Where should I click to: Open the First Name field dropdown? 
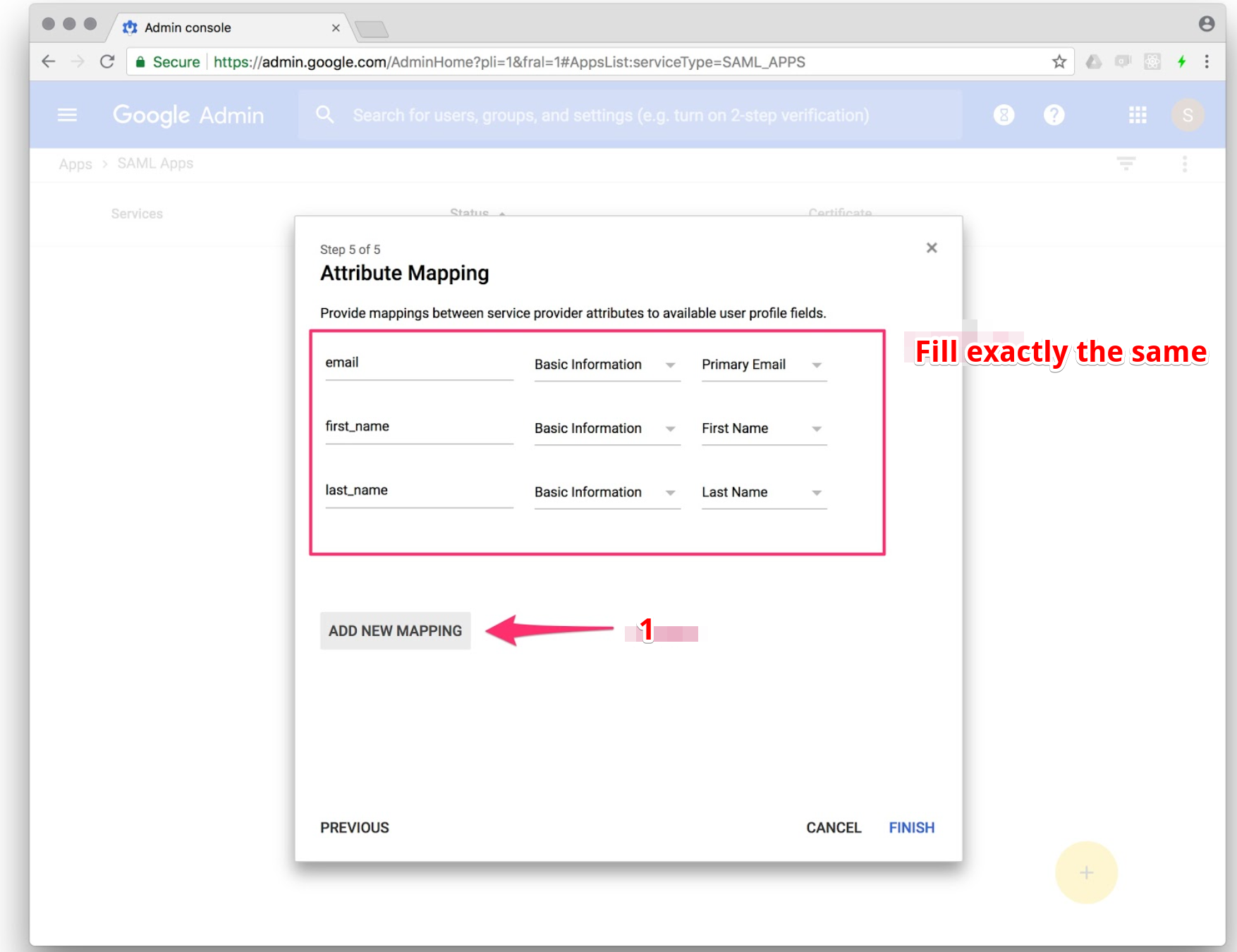764,429
